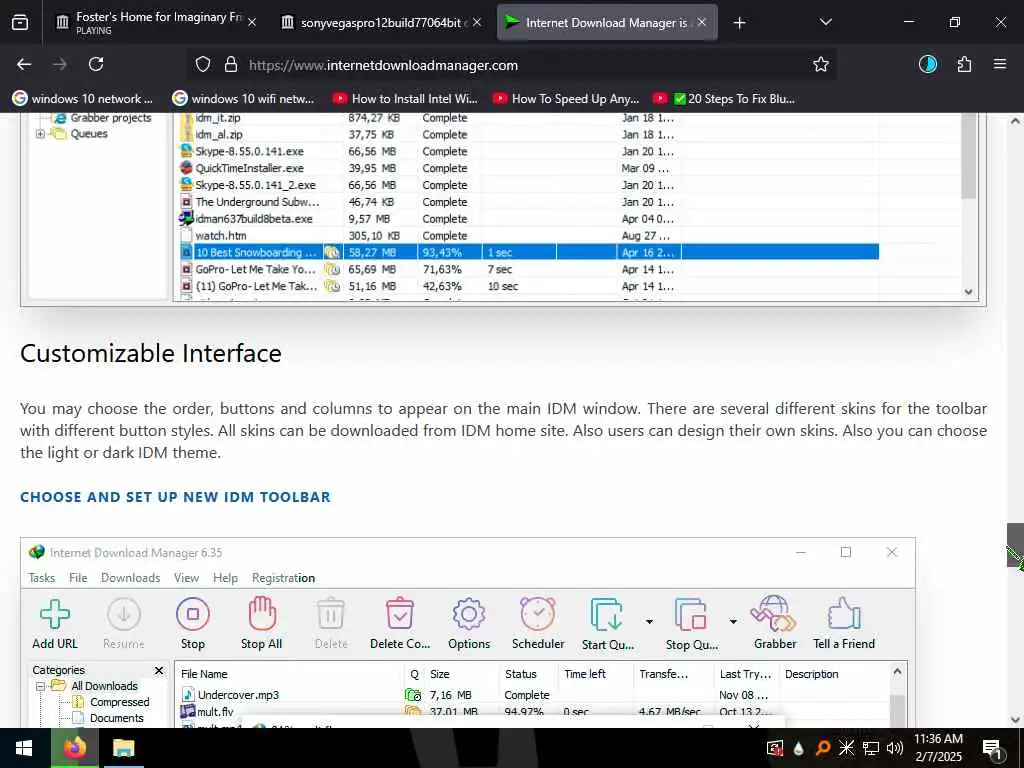Click the address bar URL field

click(x=511, y=65)
